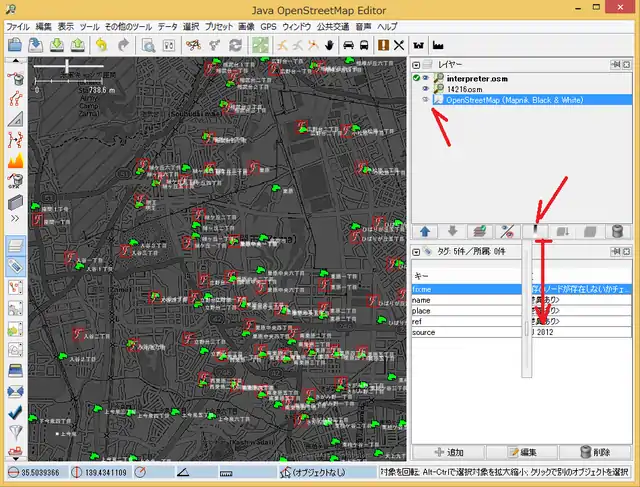Click the car preset icon
The height and width of the screenshot is (487, 640).
(348, 45)
